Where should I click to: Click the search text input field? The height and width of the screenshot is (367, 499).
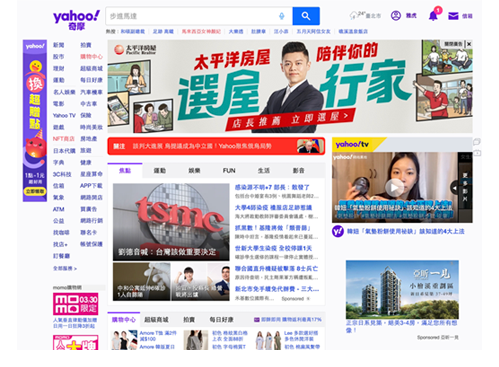coord(193,16)
